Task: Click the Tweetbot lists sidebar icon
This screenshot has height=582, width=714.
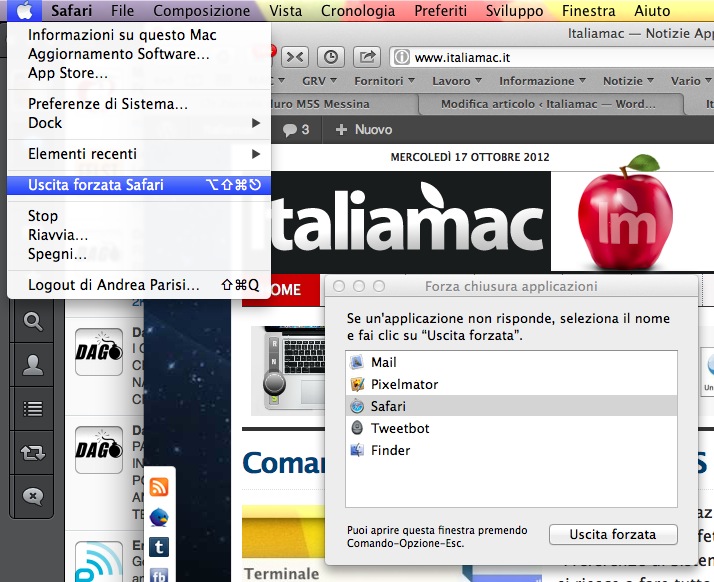Action: (33, 408)
